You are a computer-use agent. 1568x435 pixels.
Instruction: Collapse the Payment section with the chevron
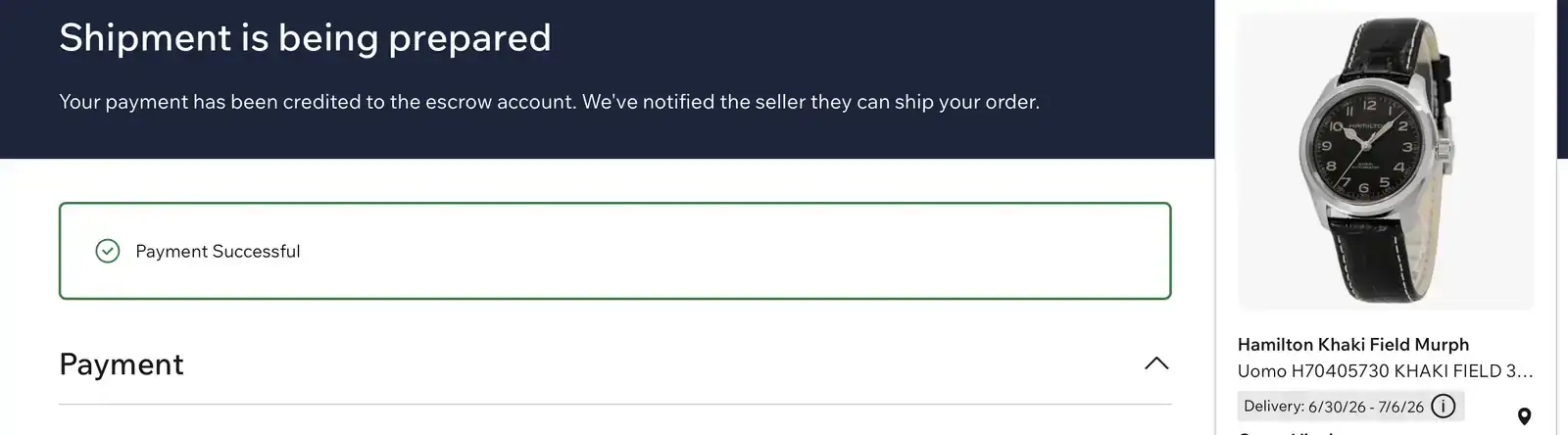1156,363
